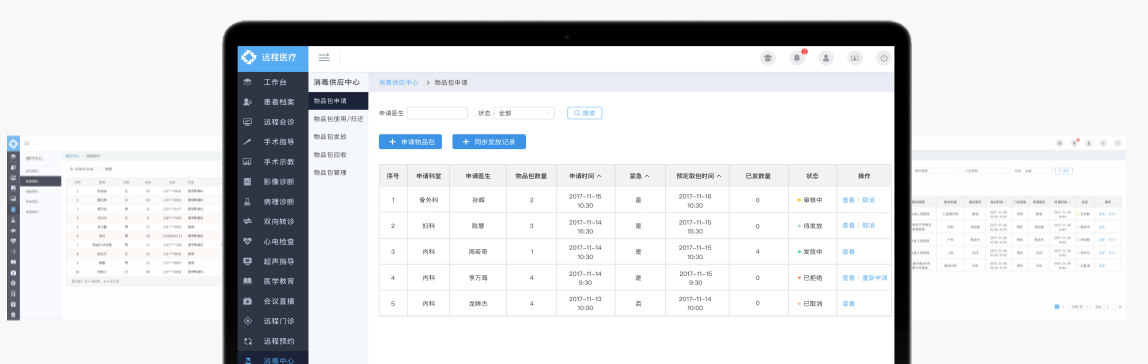
Task: Click 查看 in the 李万海 row
Action: [849, 278]
